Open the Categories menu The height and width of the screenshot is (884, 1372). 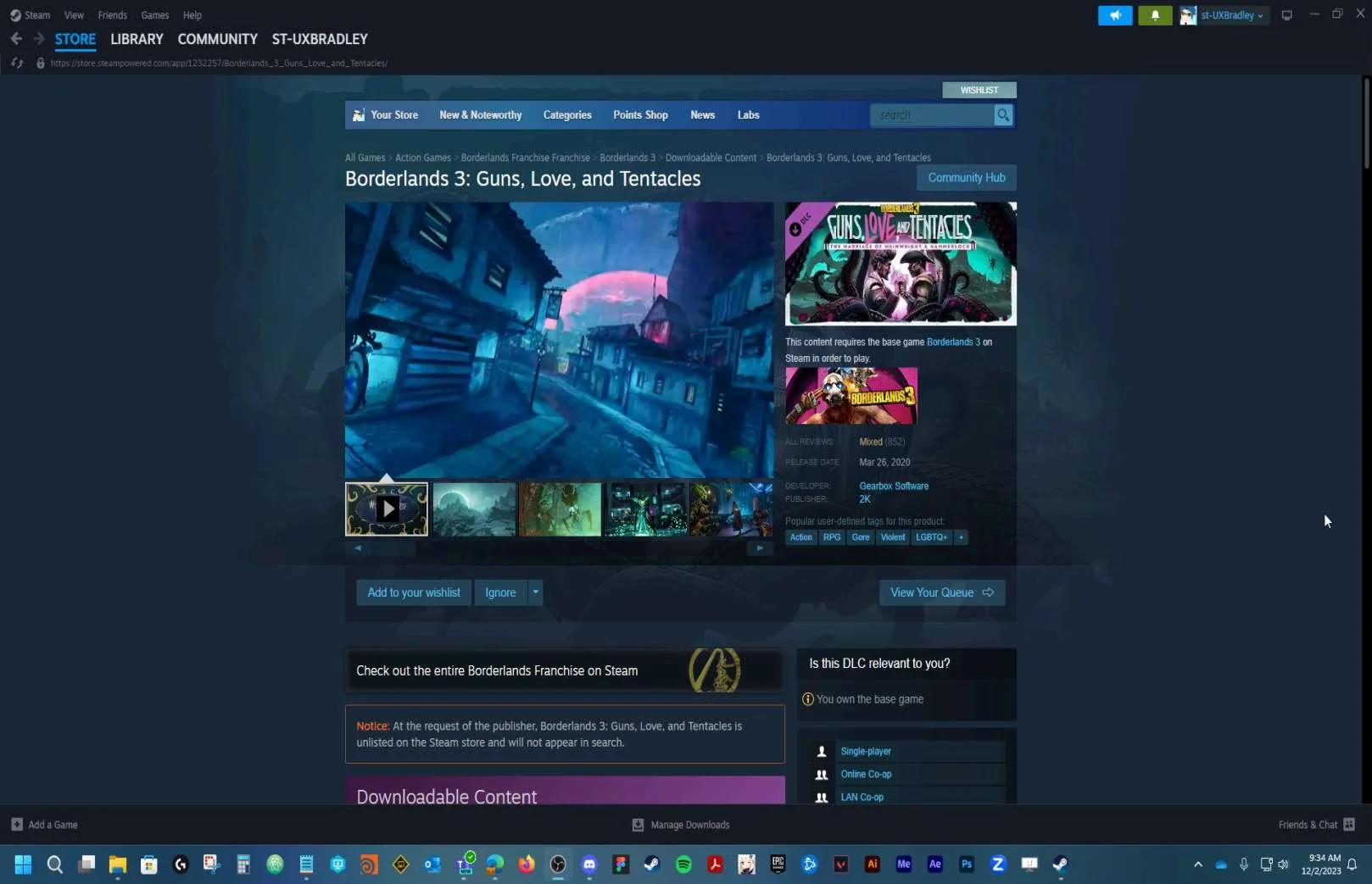[567, 115]
